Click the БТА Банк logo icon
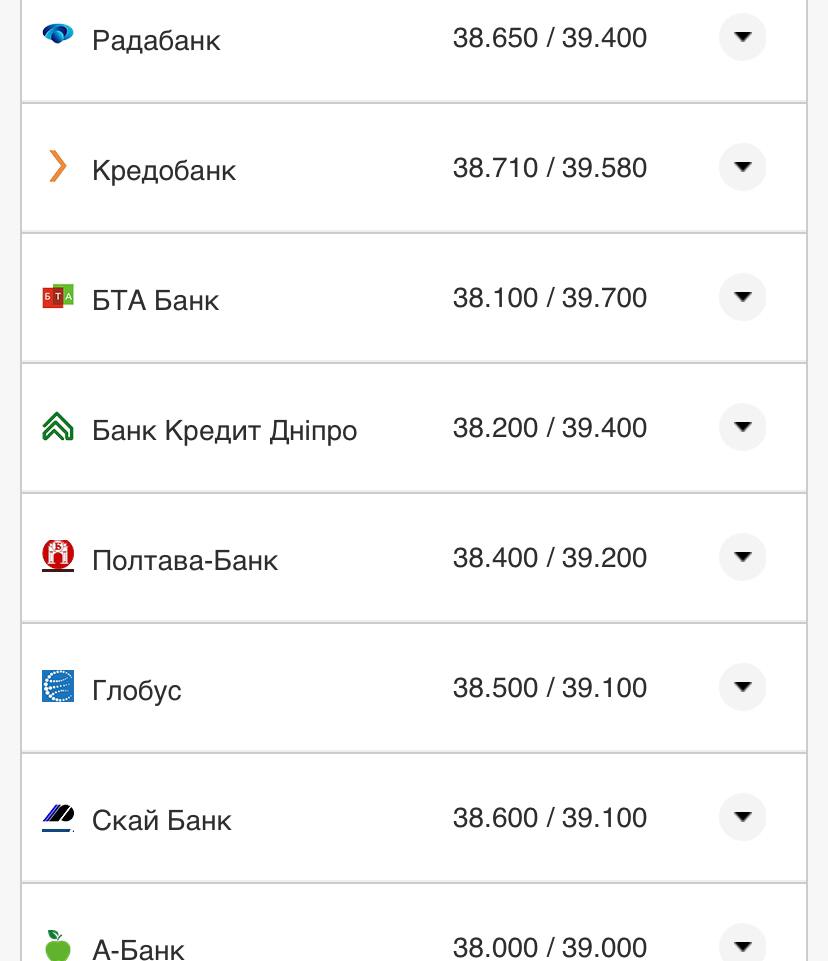 click(58, 296)
